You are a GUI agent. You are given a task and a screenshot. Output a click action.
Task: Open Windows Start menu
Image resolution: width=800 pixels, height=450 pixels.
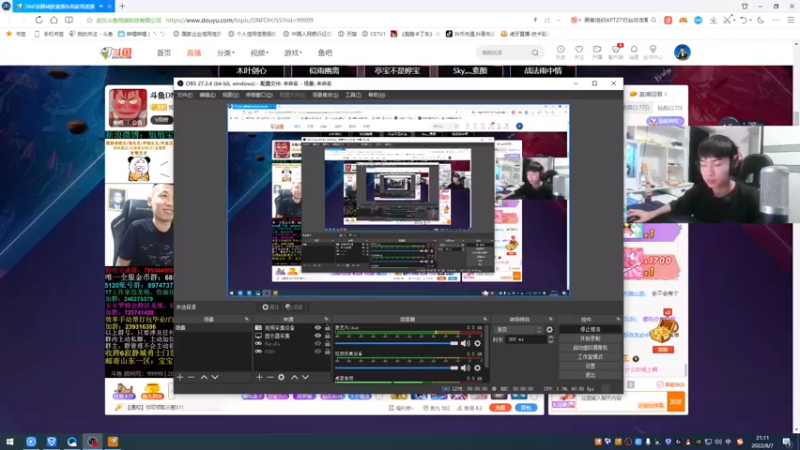click(x=10, y=441)
